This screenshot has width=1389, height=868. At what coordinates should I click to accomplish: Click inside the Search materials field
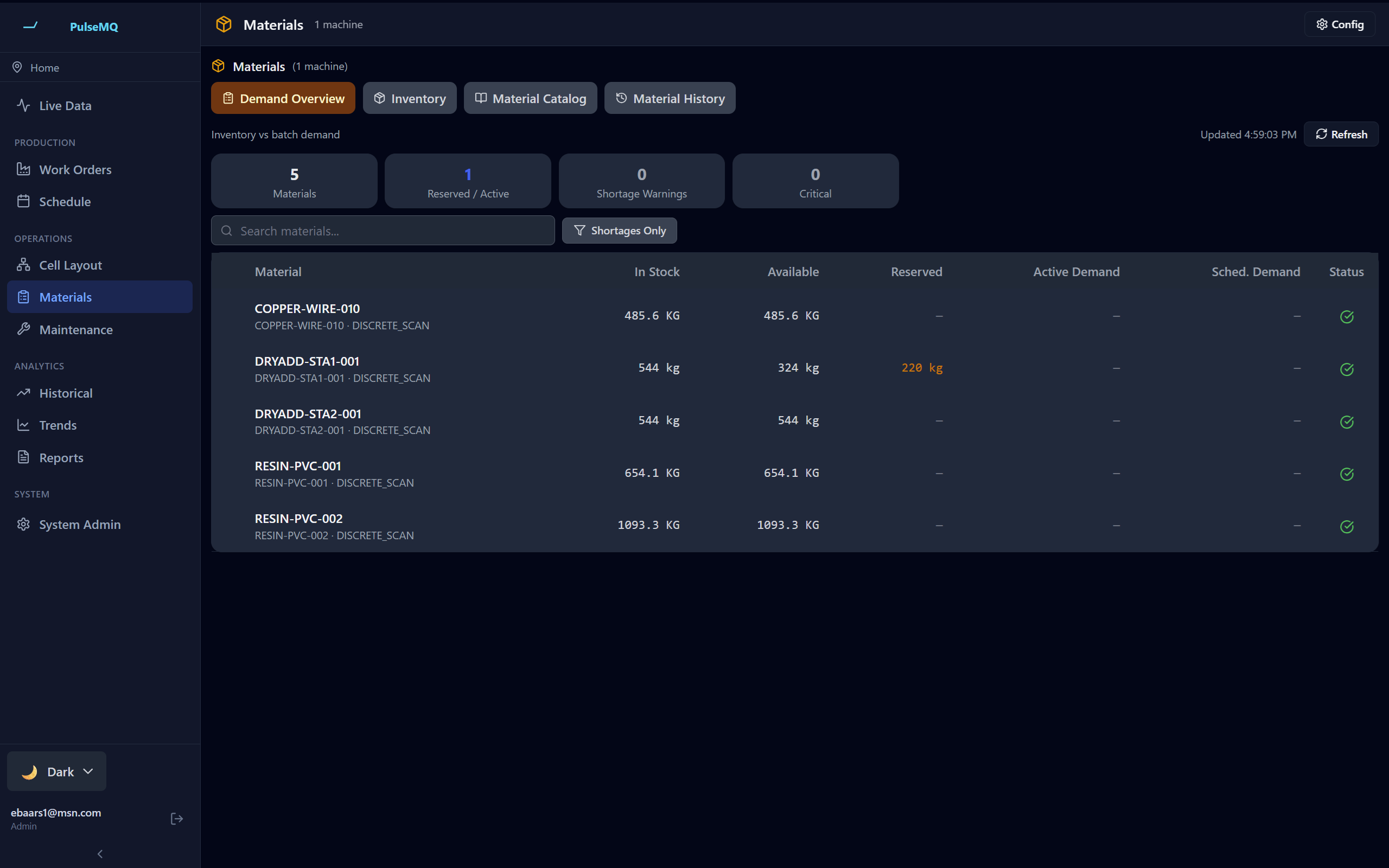(x=383, y=230)
